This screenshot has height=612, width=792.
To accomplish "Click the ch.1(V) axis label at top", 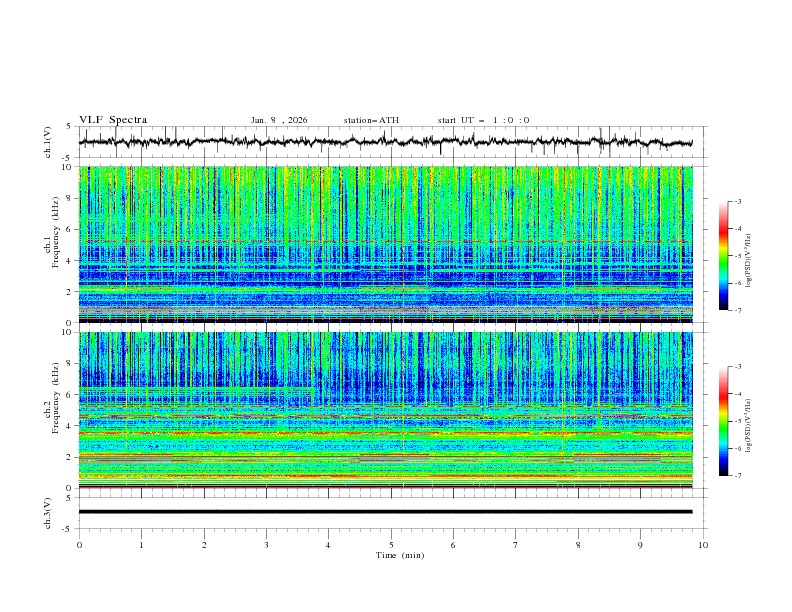I will (49, 143).
